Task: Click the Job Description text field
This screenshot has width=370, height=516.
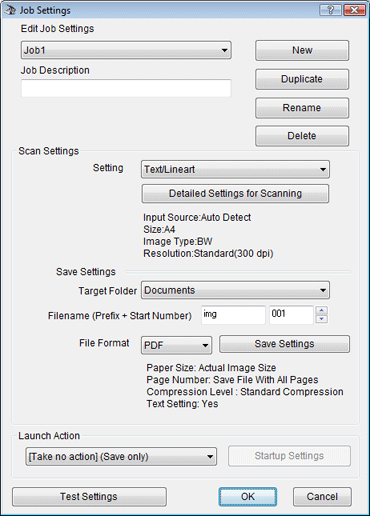Action: pos(126,88)
